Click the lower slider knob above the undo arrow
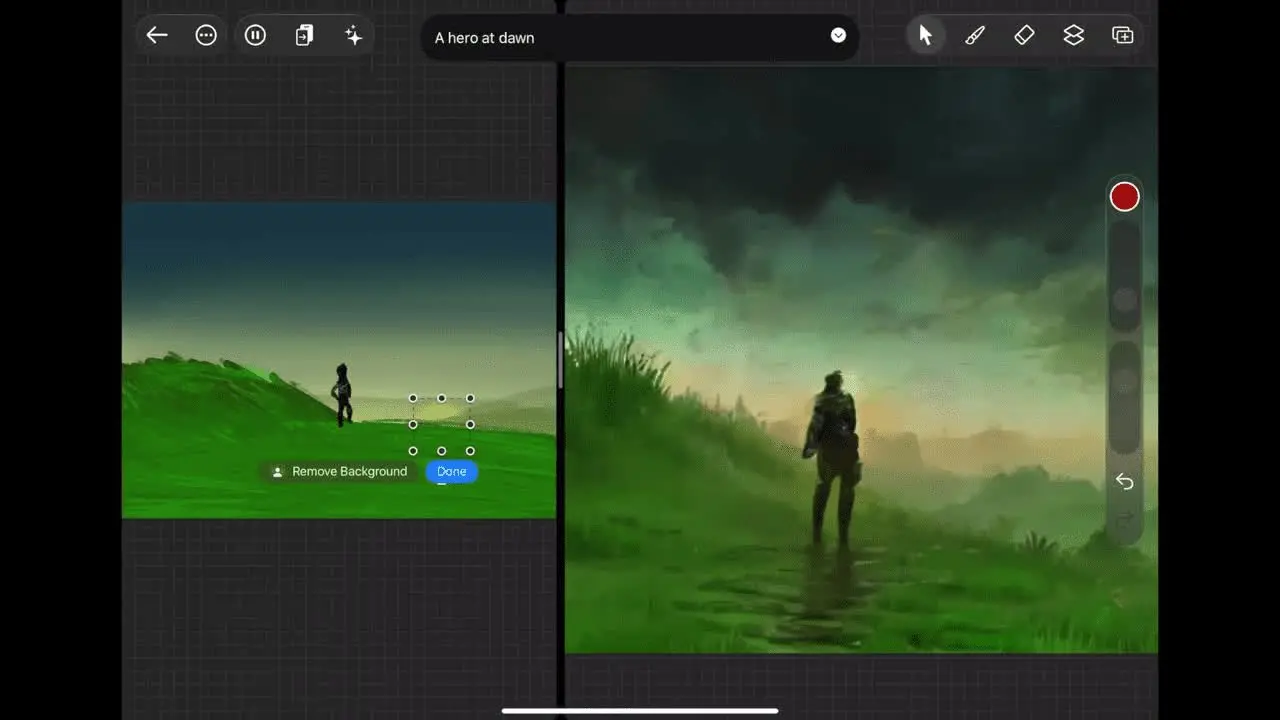This screenshot has height=720, width=1280. click(1125, 382)
